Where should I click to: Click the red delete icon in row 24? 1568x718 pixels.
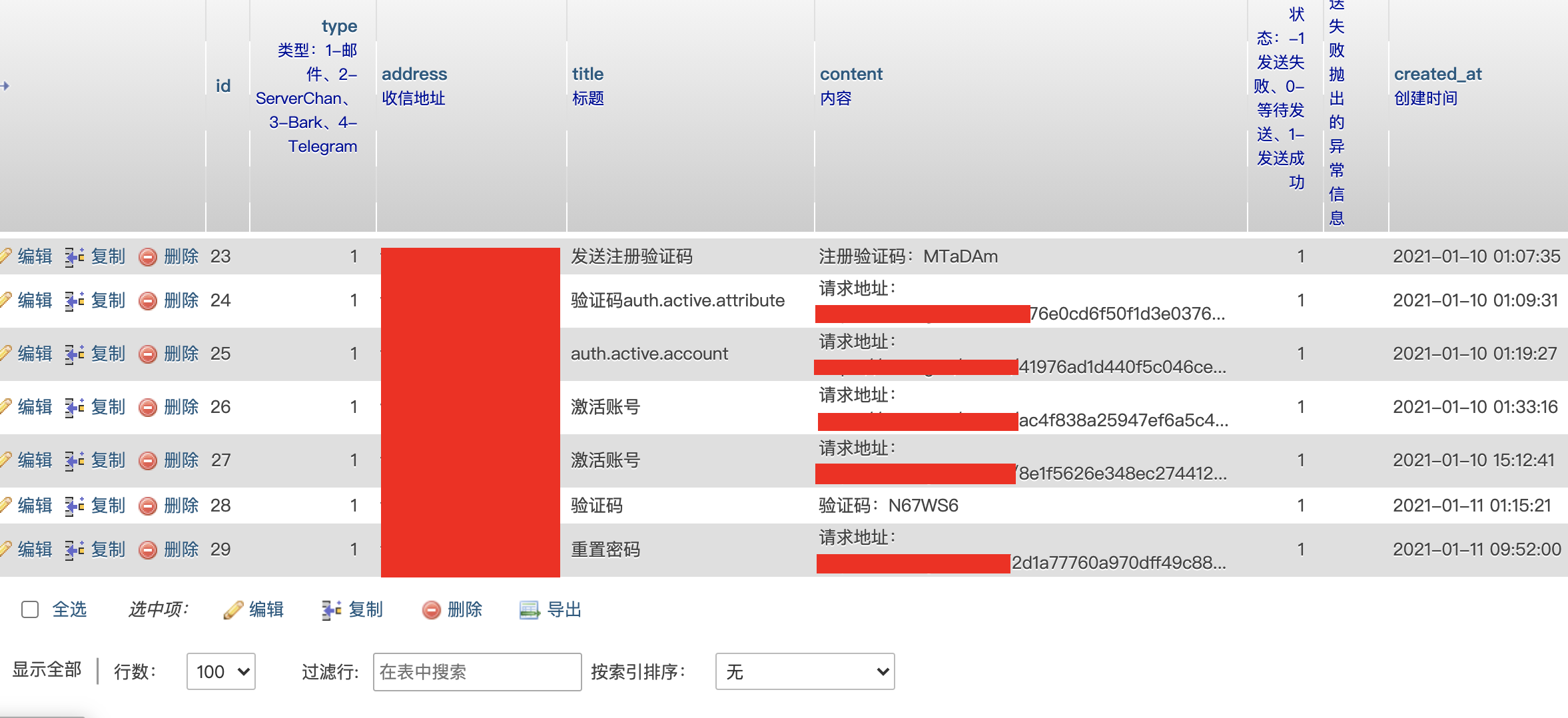pos(148,300)
